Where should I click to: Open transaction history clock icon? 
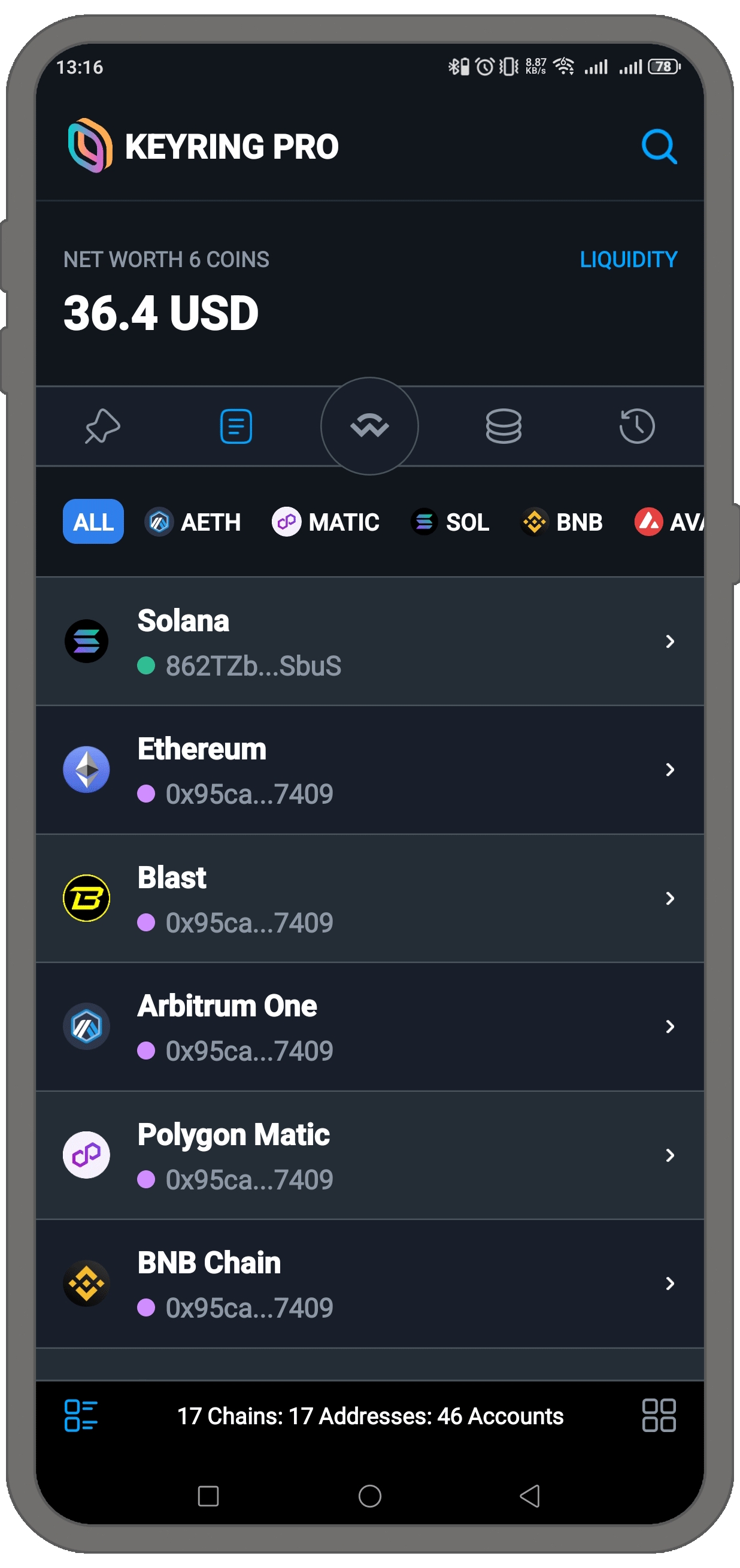(x=636, y=426)
